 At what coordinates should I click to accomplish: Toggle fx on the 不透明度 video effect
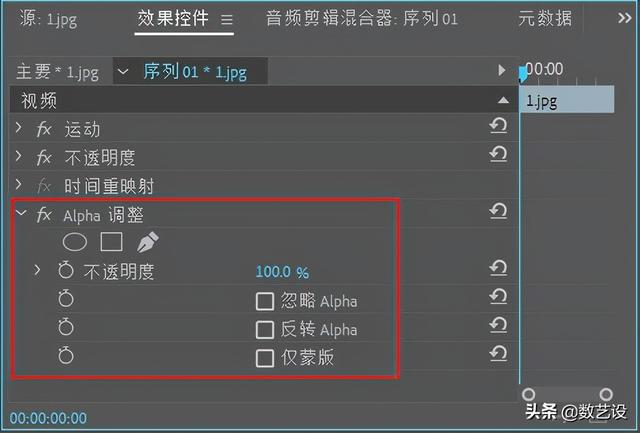(44, 158)
